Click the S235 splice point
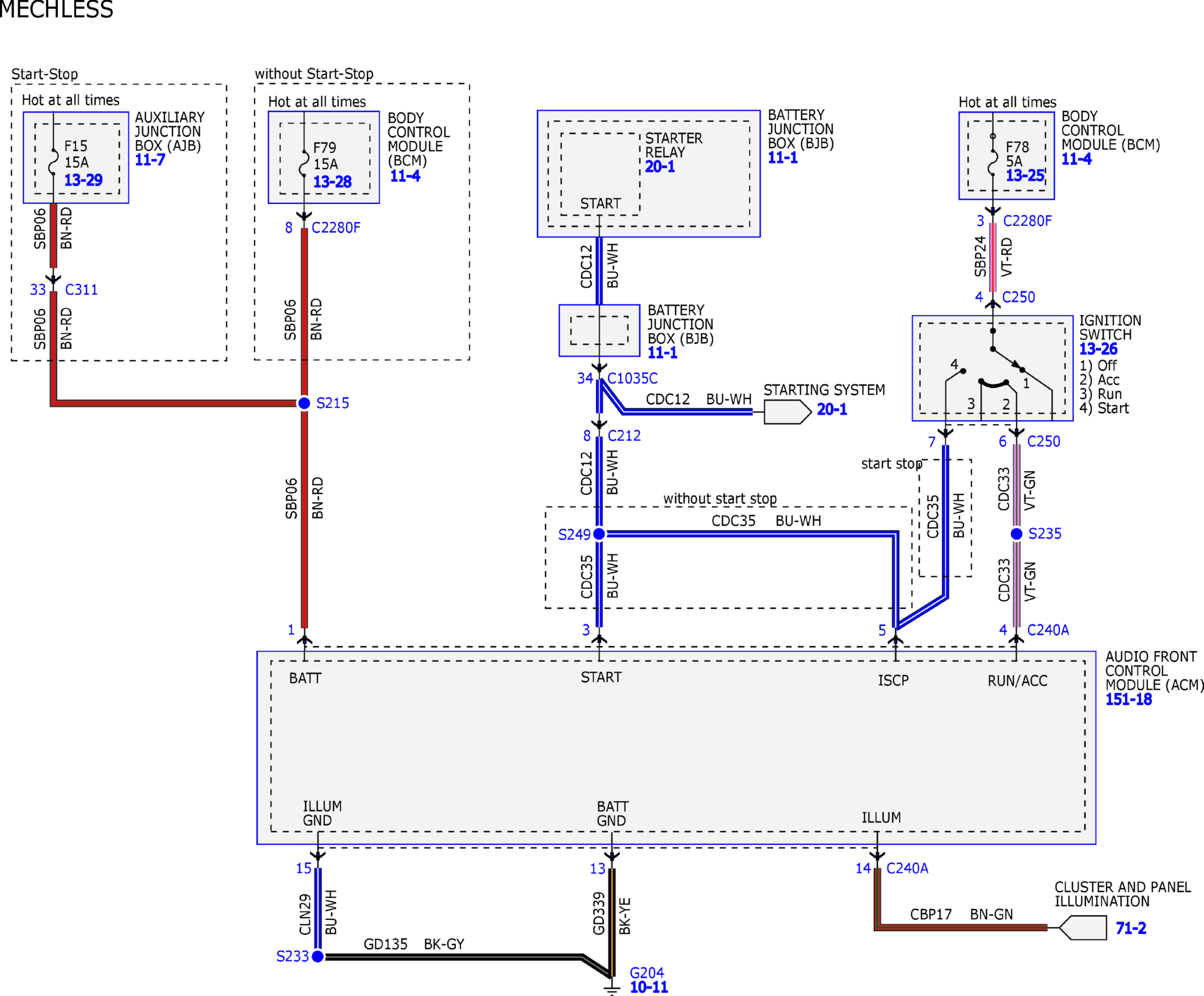The height and width of the screenshot is (996, 1204). [x=1016, y=534]
